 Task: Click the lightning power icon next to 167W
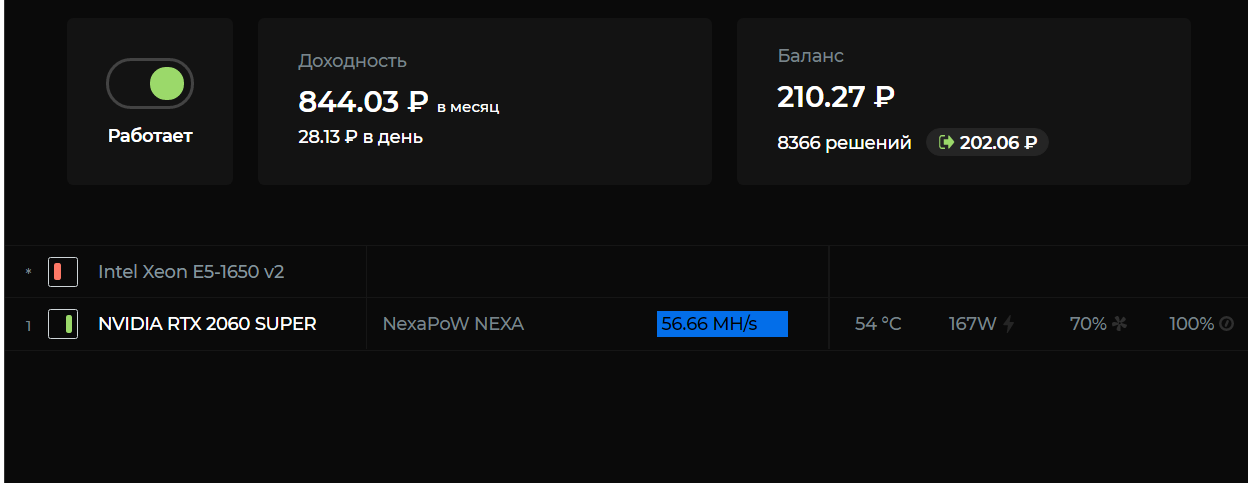[x=1009, y=324]
